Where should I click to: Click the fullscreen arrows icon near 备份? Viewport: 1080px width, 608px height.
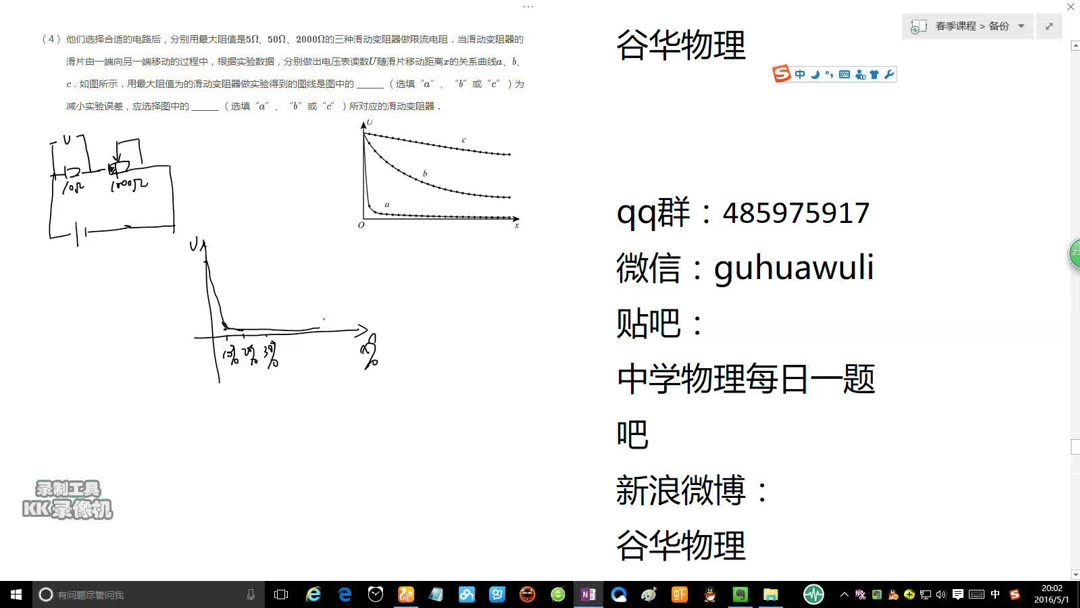1048,26
